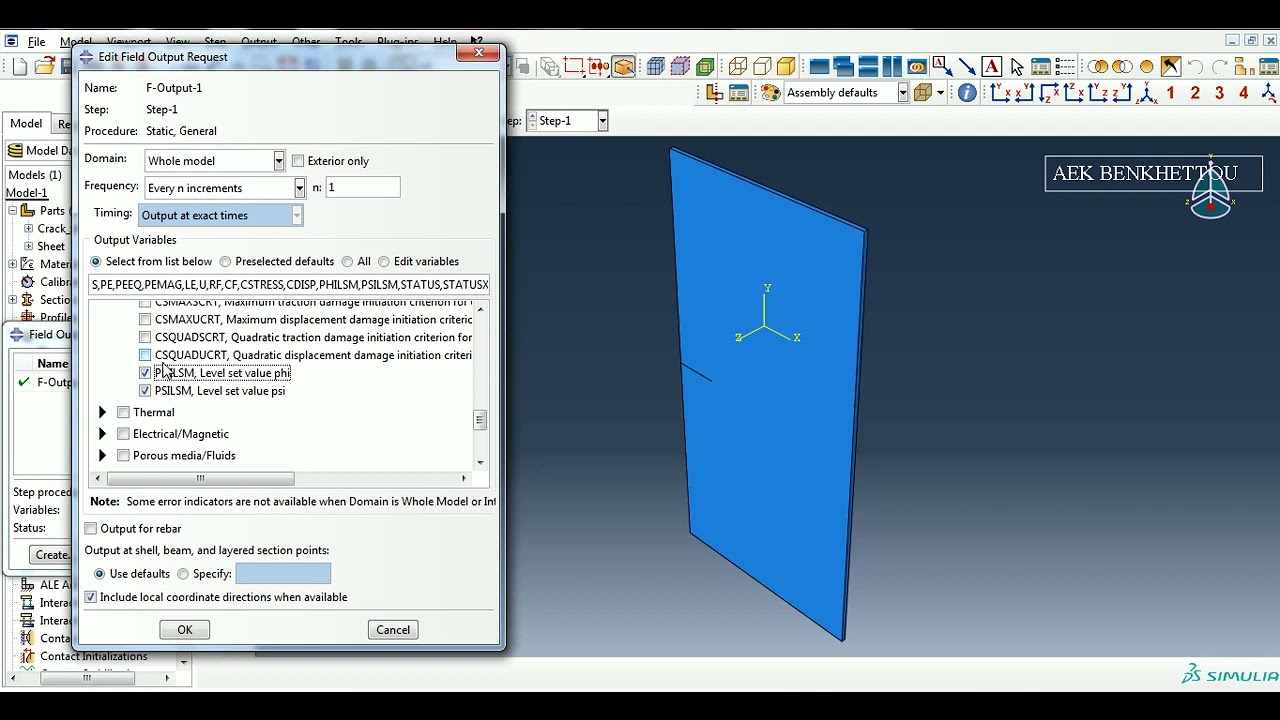Click the single blue viewport layout icon
This screenshot has width=1280, height=720.
819,67
